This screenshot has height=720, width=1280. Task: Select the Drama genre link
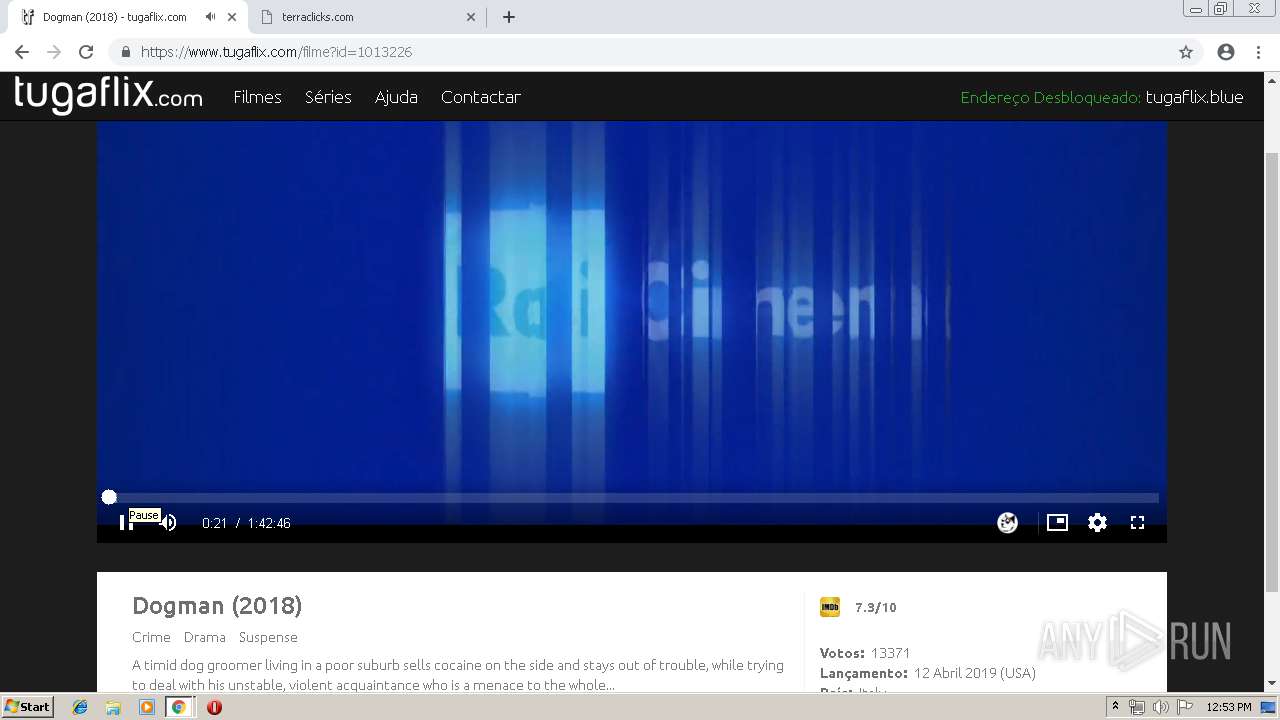(204, 637)
